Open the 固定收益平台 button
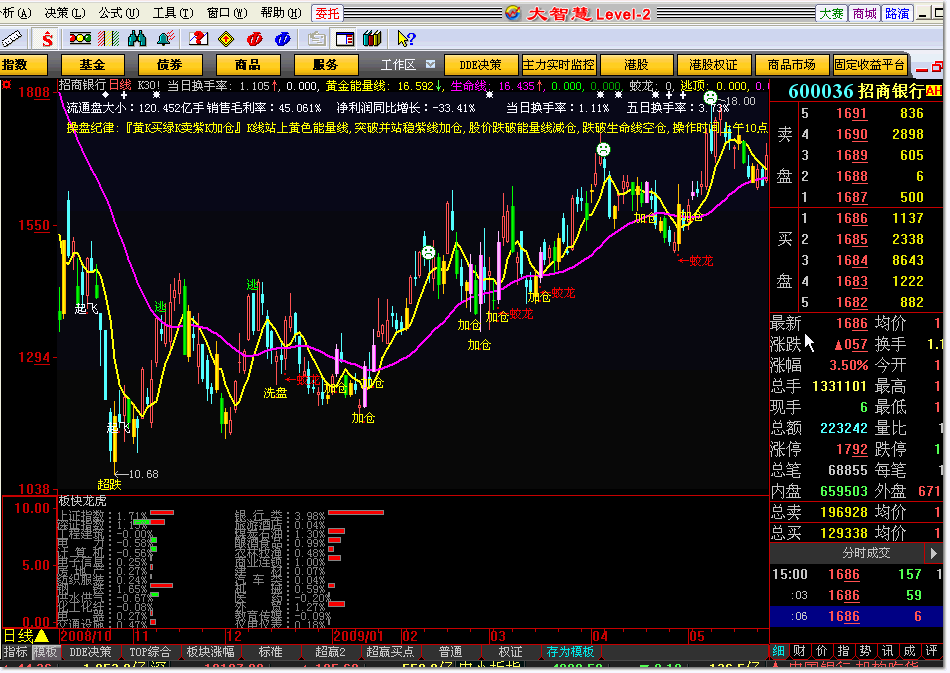The height and width of the screenshot is (673, 950). [869, 65]
